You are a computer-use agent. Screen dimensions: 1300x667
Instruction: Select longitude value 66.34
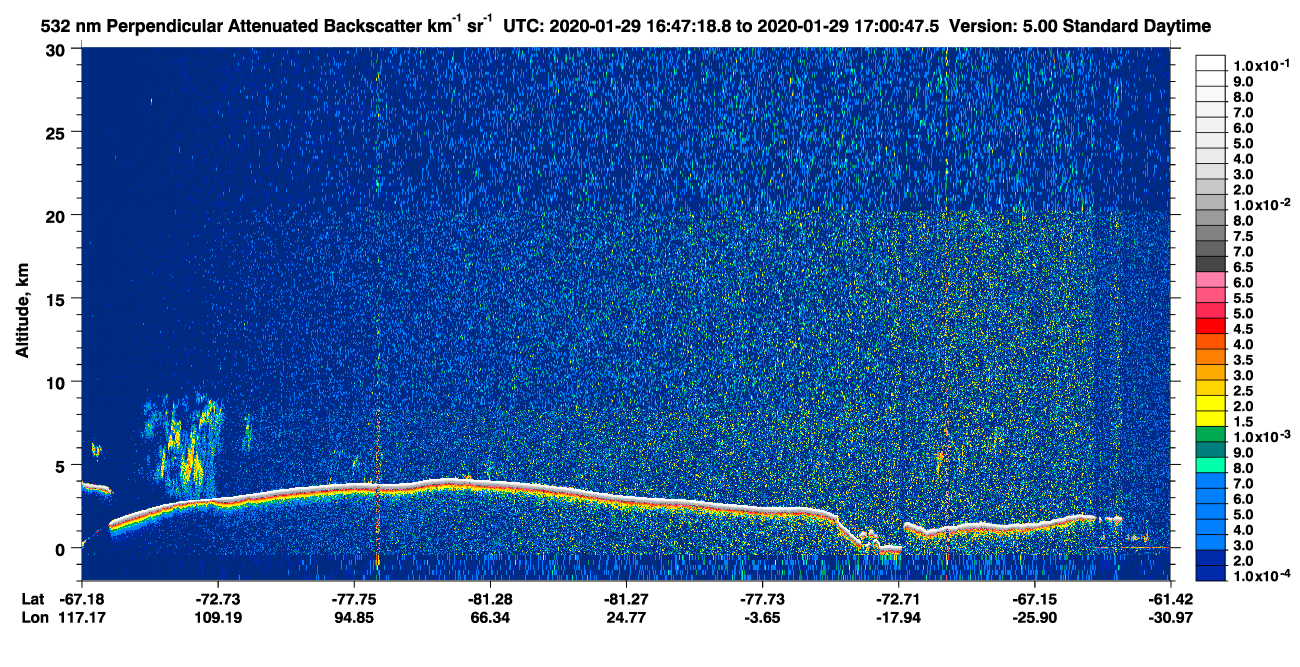[x=491, y=618]
